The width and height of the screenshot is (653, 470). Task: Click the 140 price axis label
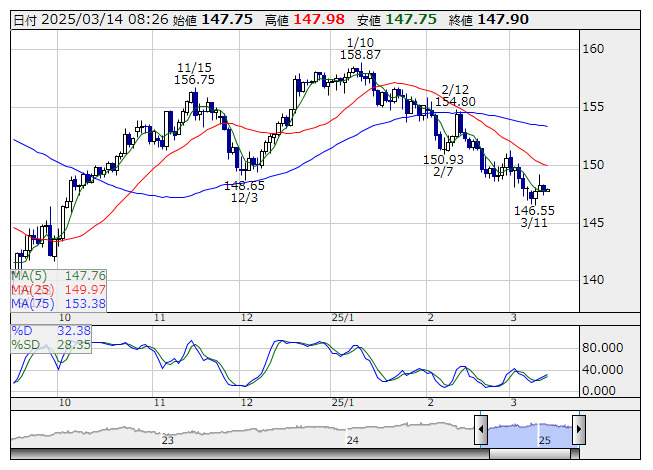tap(593, 280)
